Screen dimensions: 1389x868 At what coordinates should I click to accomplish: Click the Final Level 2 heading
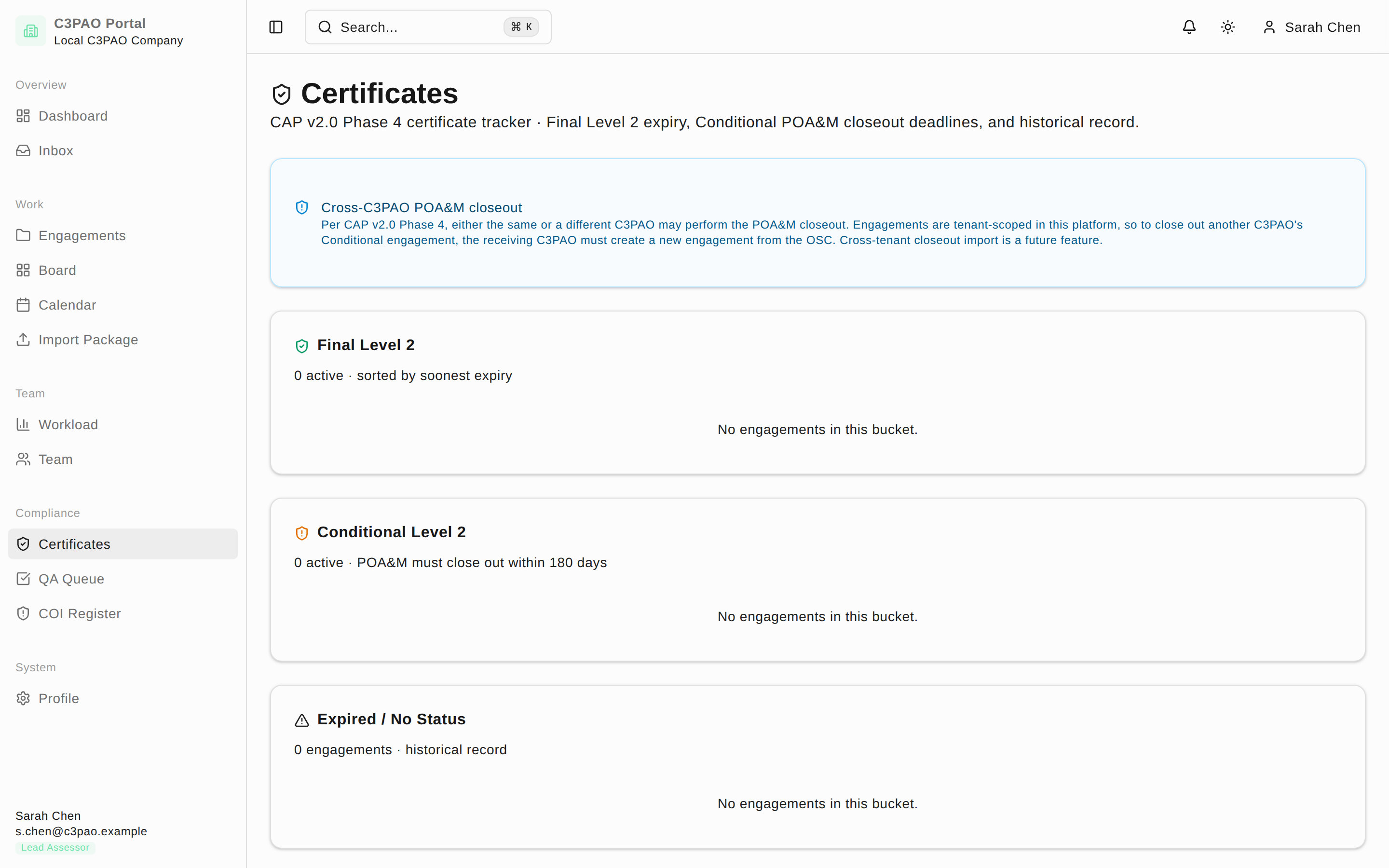tap(366, 345)
